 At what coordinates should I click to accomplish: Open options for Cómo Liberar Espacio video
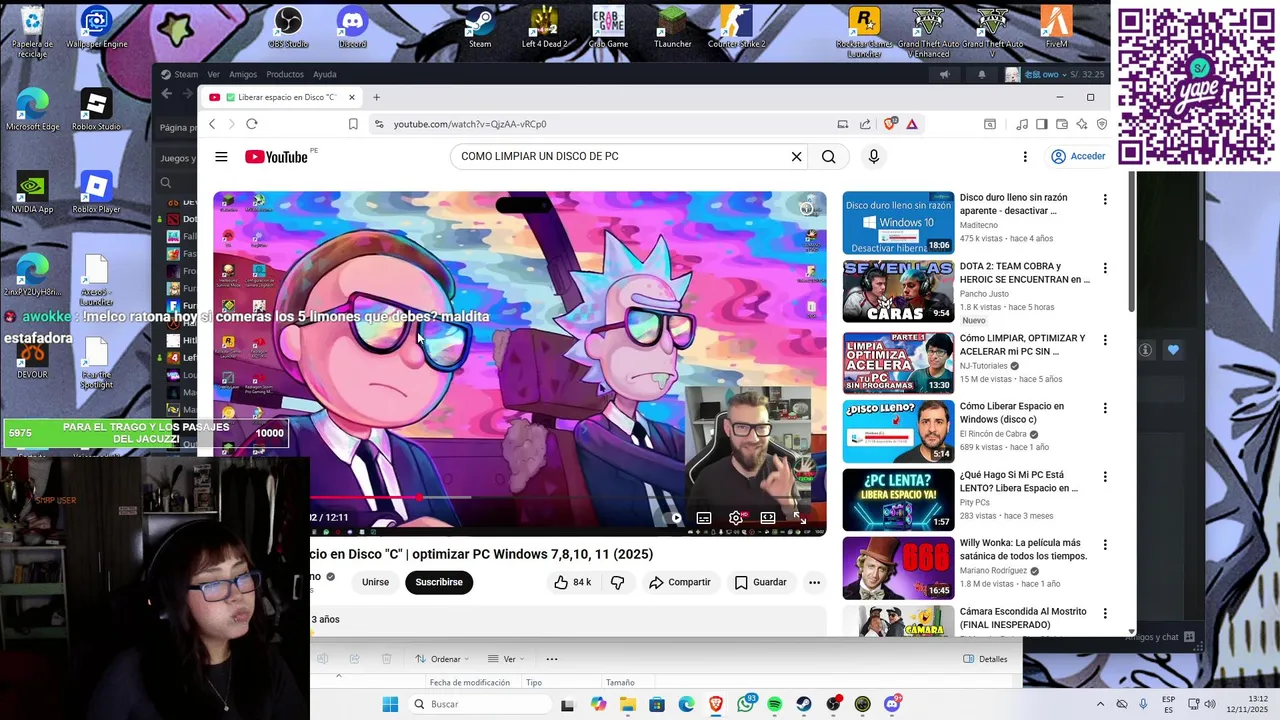[x=1105, y=408]
